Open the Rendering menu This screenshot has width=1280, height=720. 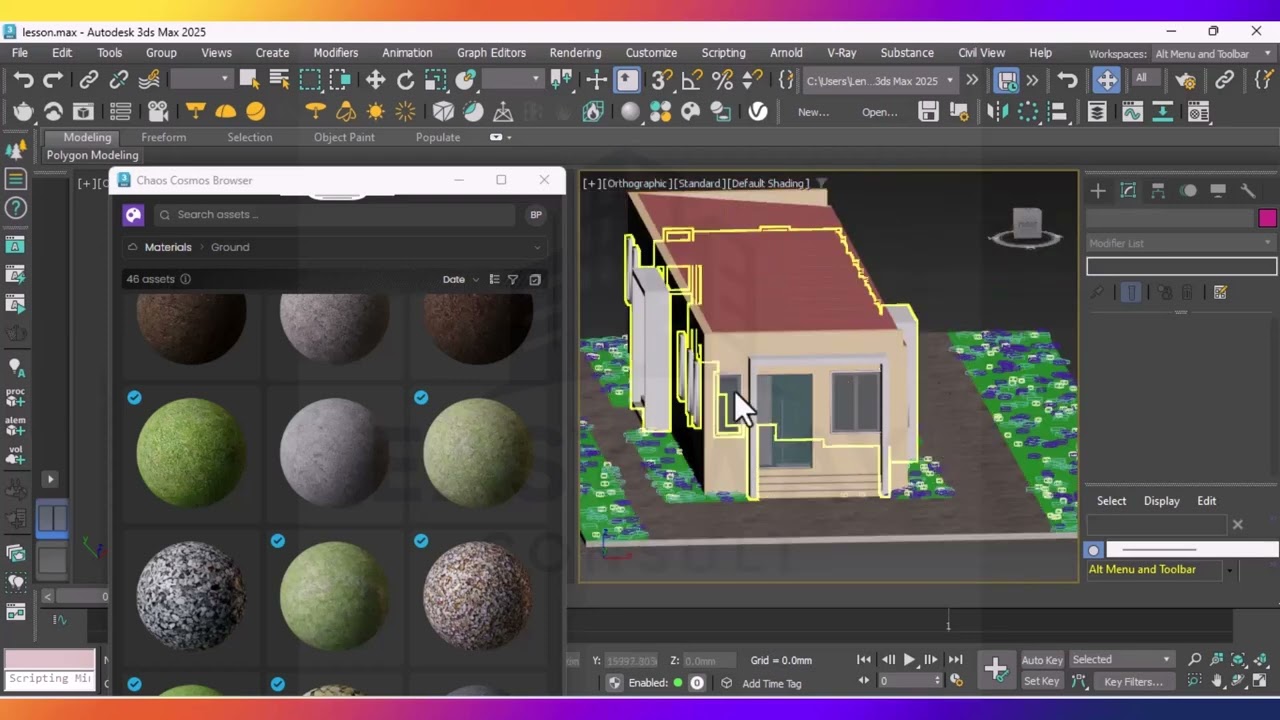pyautogui.click(x=575, y=53)
